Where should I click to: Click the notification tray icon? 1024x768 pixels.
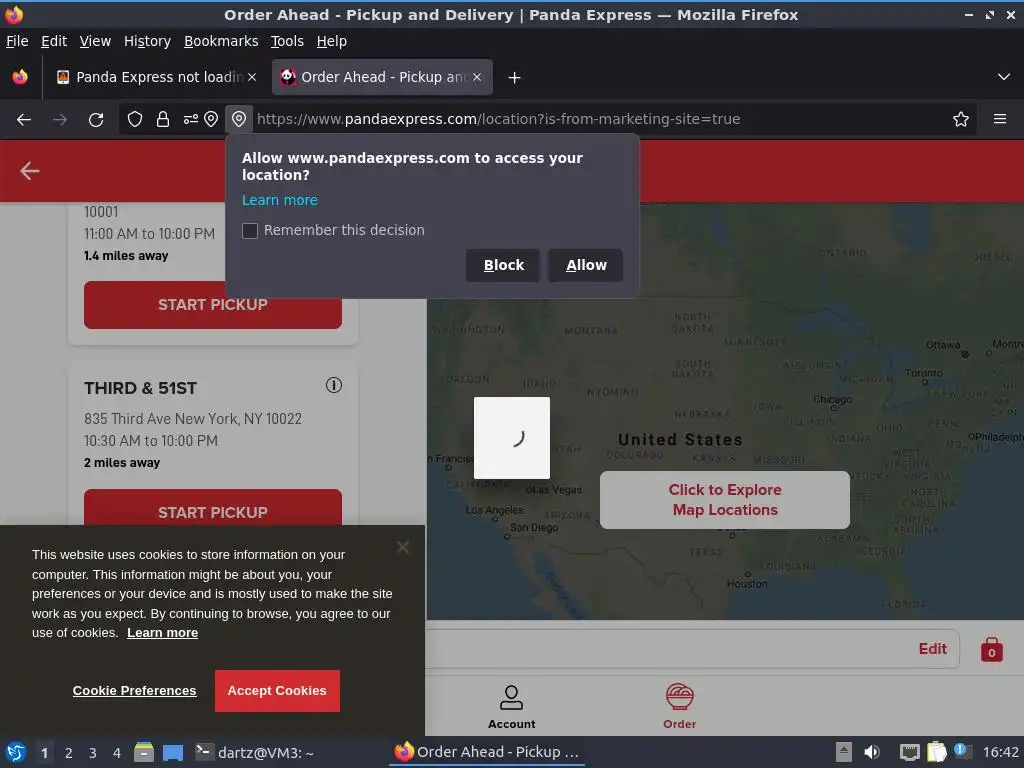click(x=961, y=751)
